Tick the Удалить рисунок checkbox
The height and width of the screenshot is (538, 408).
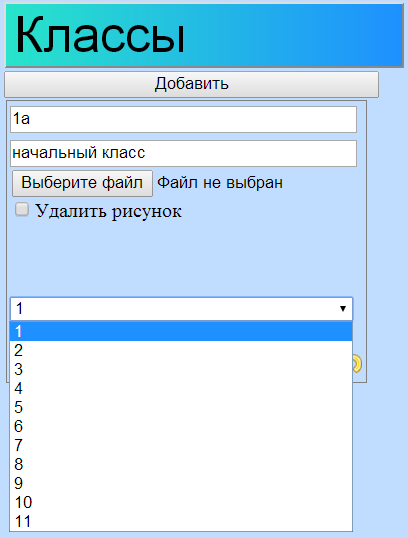coord(22,209)
